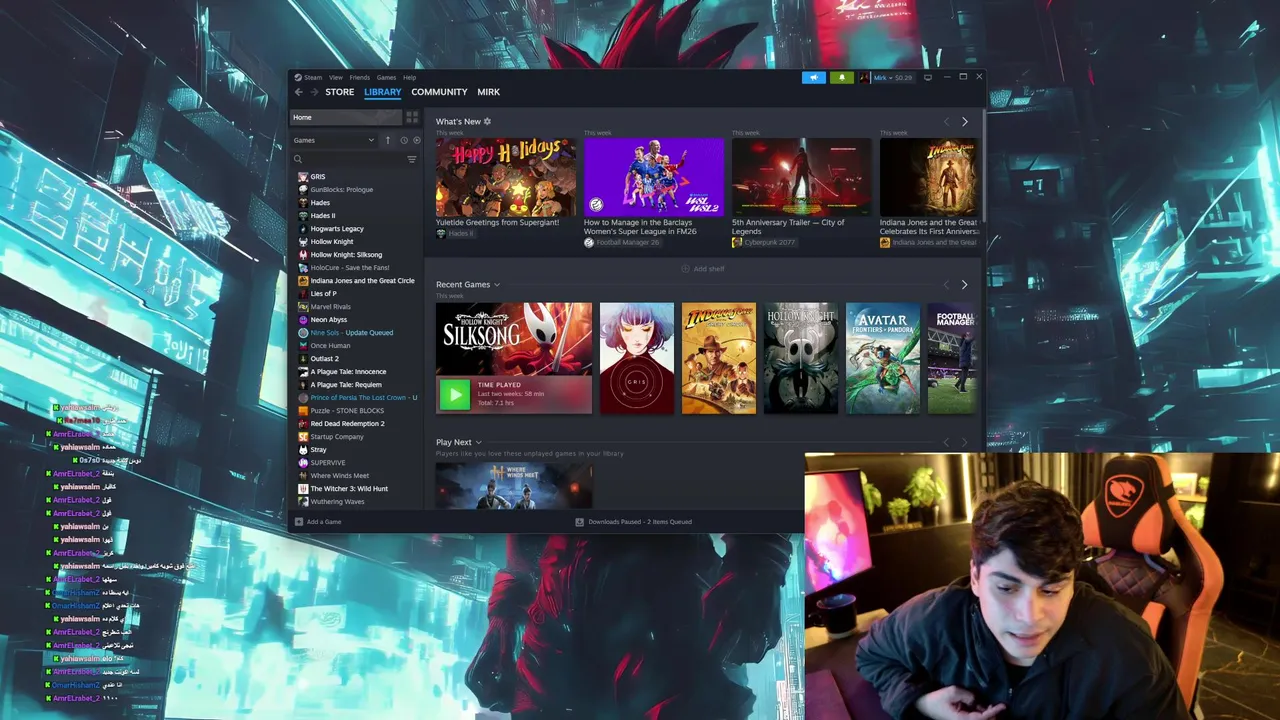Click the library game search field
The height and width of the screenshot is (720, 1280).
[354, 159]
